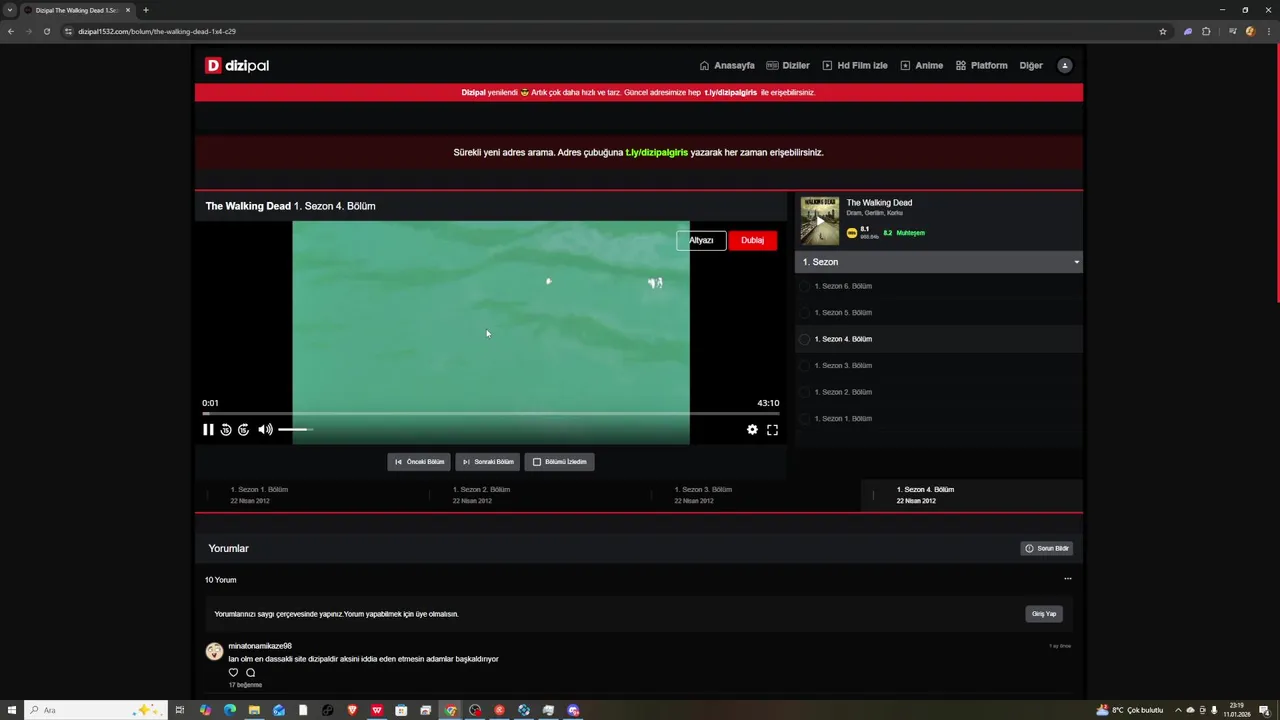
Task: Click the user profile icon
Action: (x=1065, y=66)
